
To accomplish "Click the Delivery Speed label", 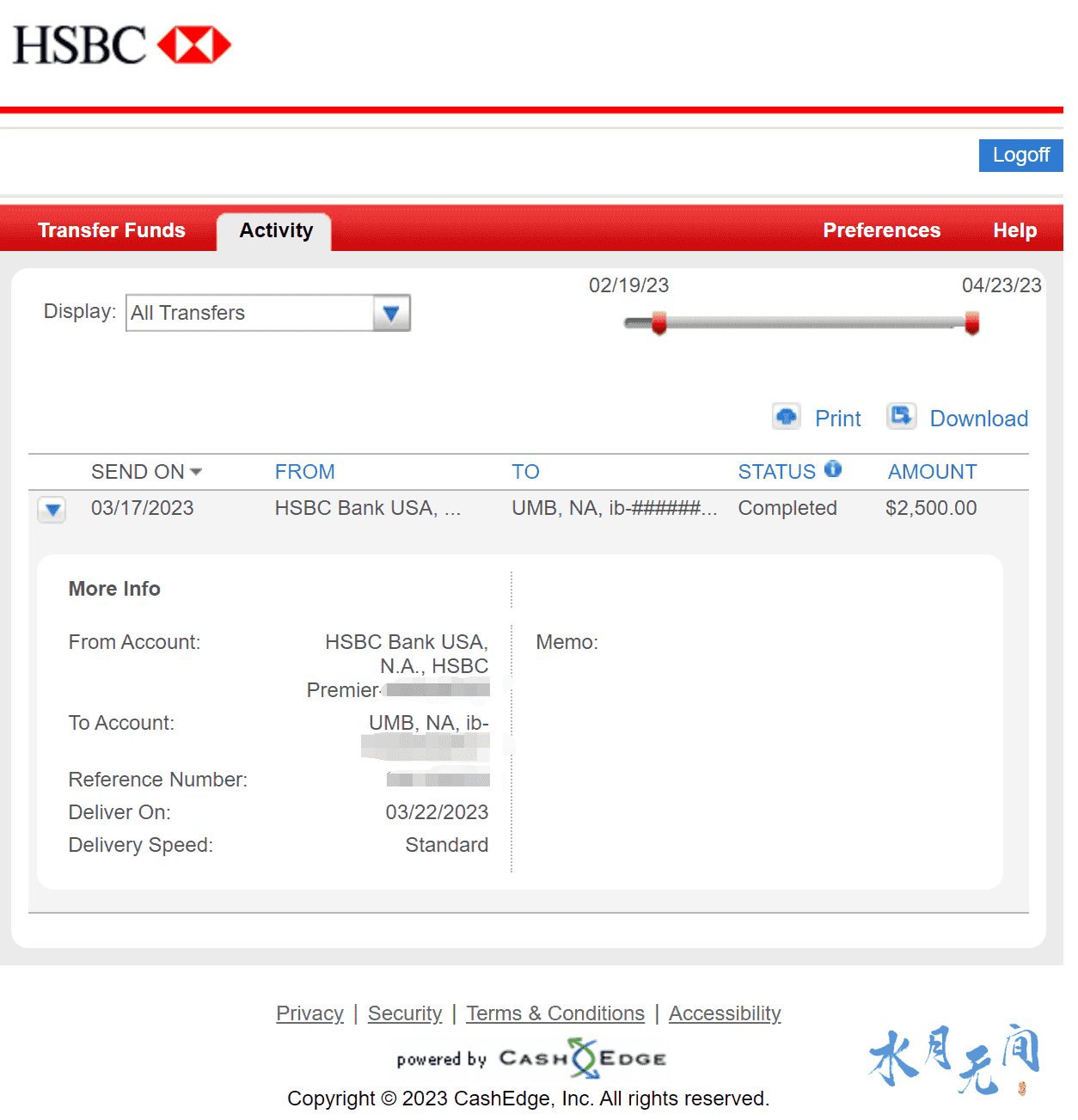I will (x=141, y=845).
